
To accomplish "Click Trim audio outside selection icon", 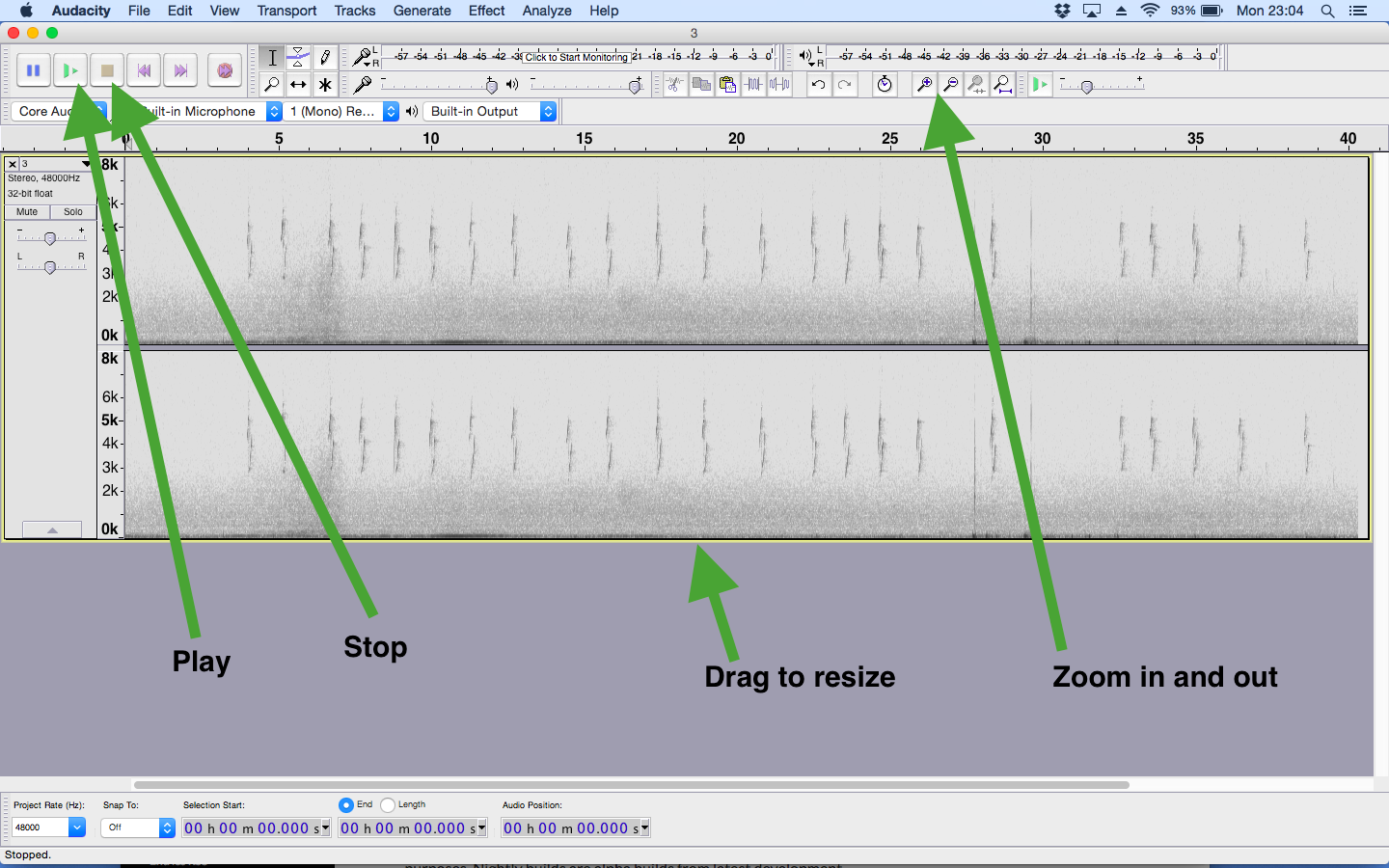I will (x=753, y=85).
